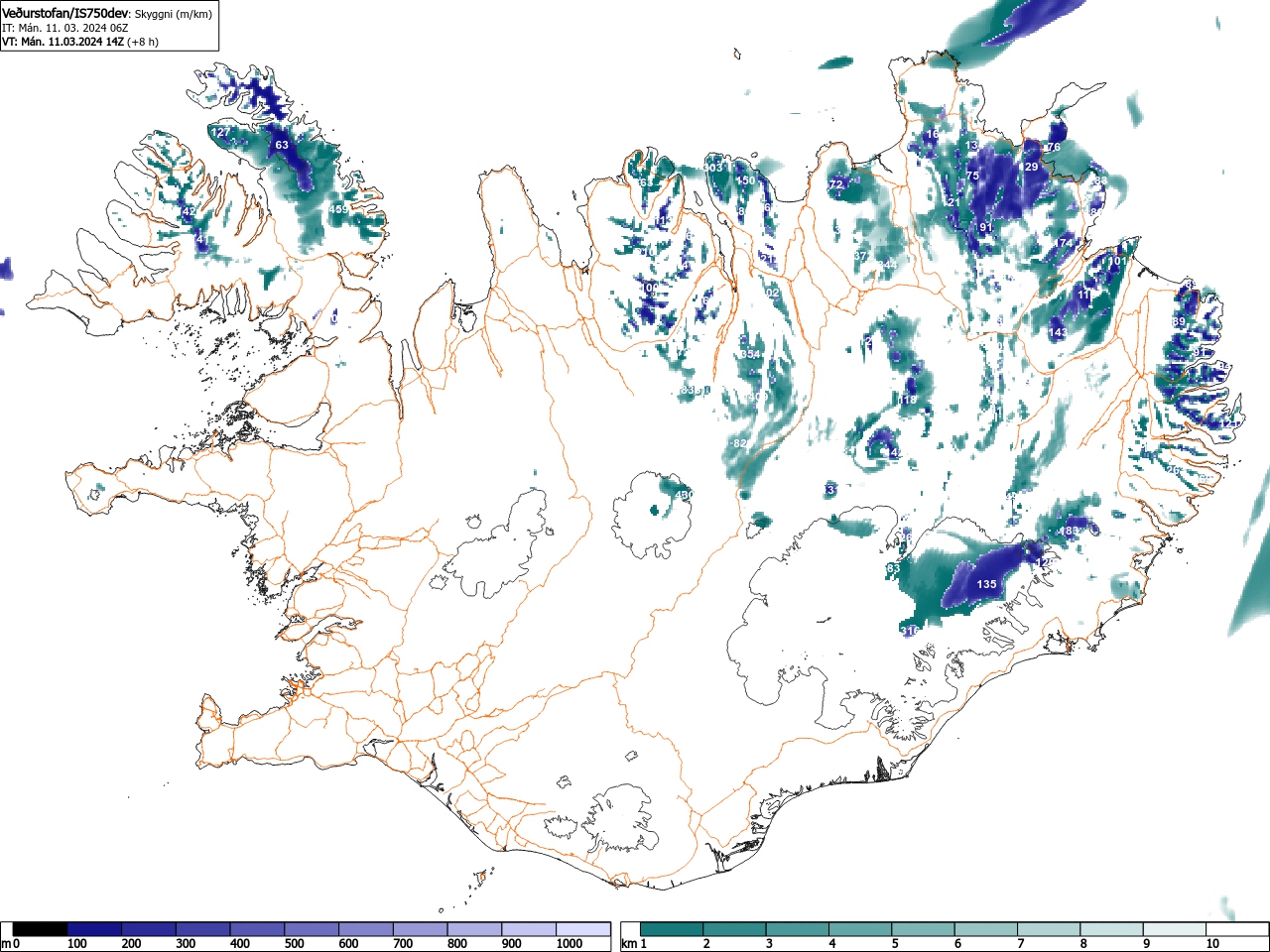Click the '63' visibility value in Westfjords
1270x952 pixels.
(282, 145)
